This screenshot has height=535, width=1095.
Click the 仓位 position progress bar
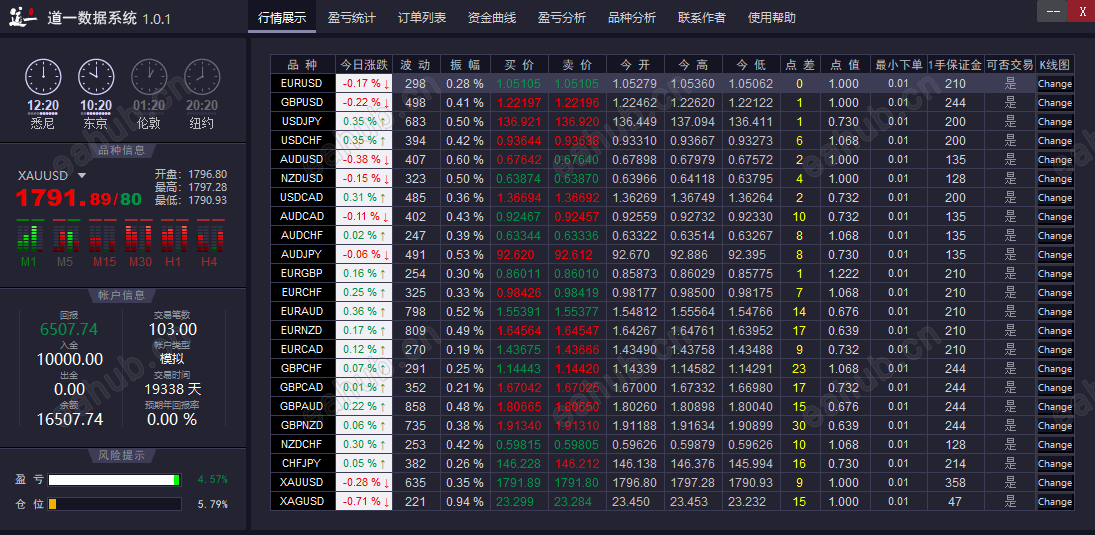[115, 504]
